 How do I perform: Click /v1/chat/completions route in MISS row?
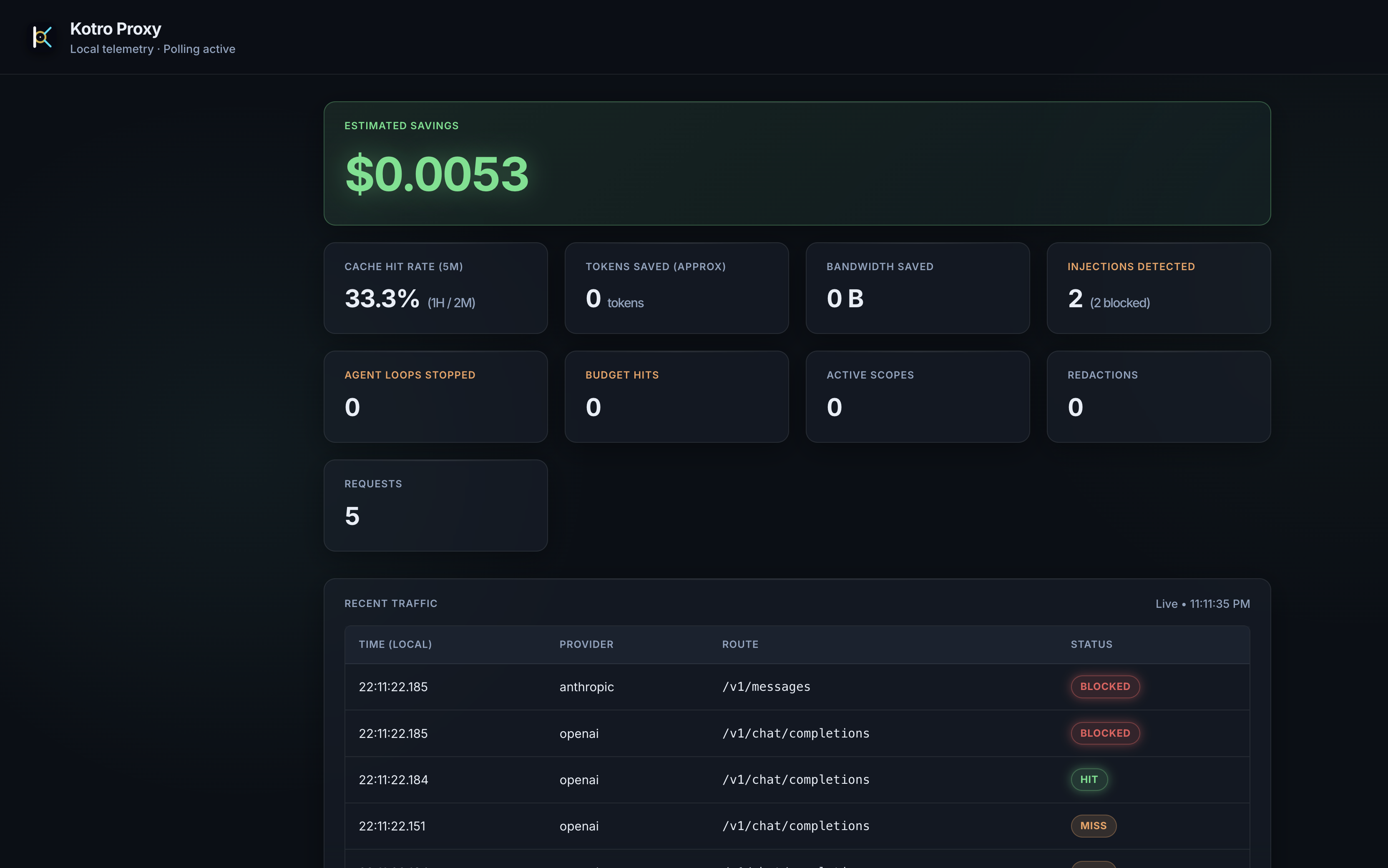(x=795, y=827)
